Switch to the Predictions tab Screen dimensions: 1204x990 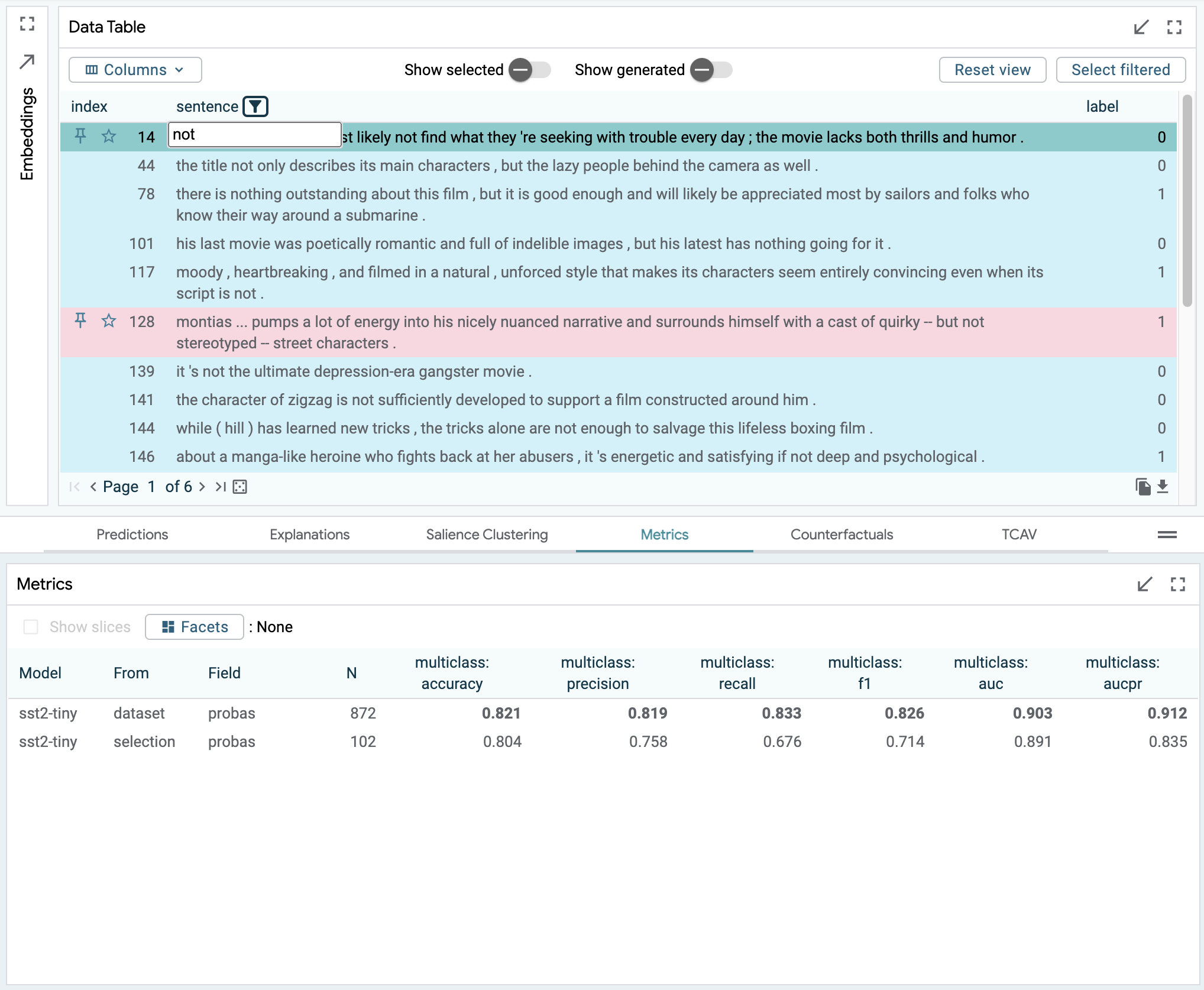click(132, 535)
